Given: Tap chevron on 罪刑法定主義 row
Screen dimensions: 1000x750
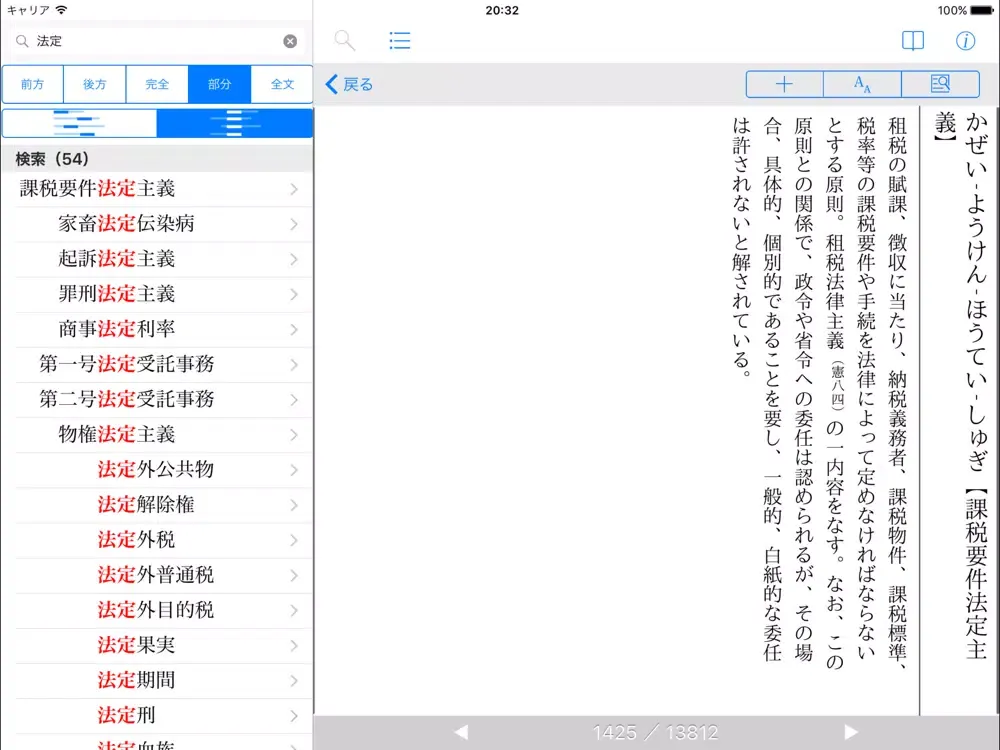Looking at the screenshot, I should point(294,294).
